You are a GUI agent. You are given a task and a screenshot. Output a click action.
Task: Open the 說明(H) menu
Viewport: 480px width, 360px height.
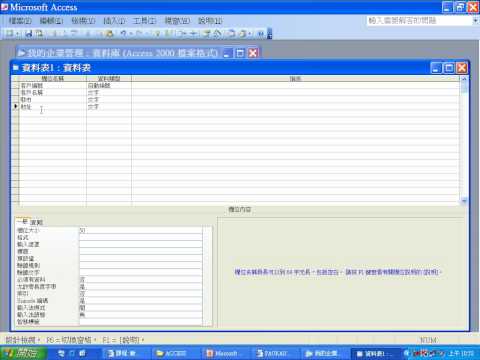[x=210, y=21]
